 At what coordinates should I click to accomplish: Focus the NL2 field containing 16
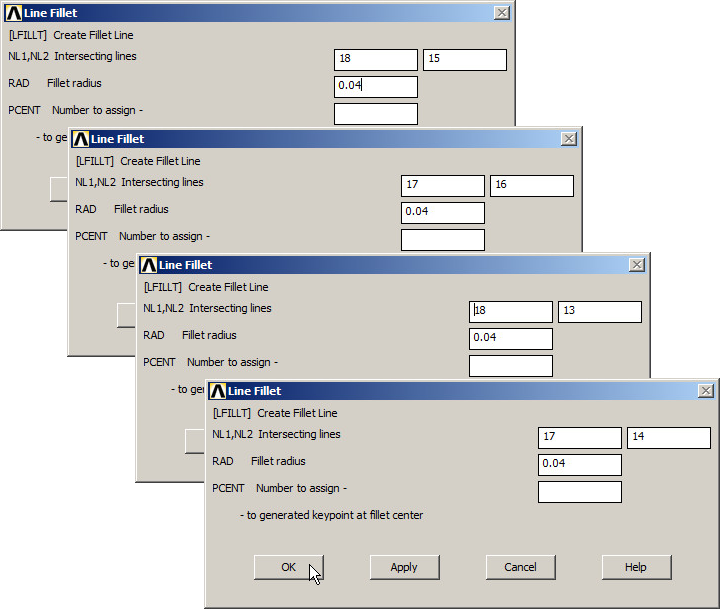tap(531, 186)
